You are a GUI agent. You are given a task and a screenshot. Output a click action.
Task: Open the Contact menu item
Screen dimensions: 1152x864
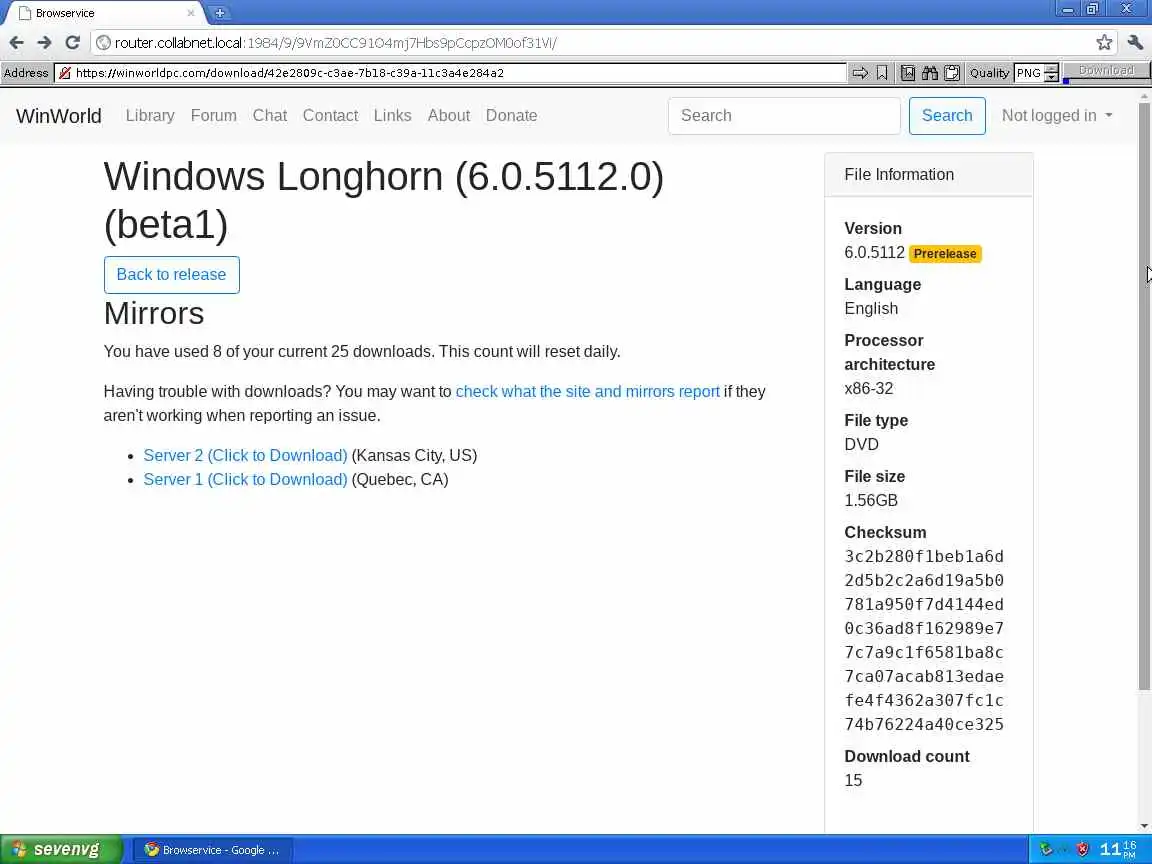tap(331, 115)
